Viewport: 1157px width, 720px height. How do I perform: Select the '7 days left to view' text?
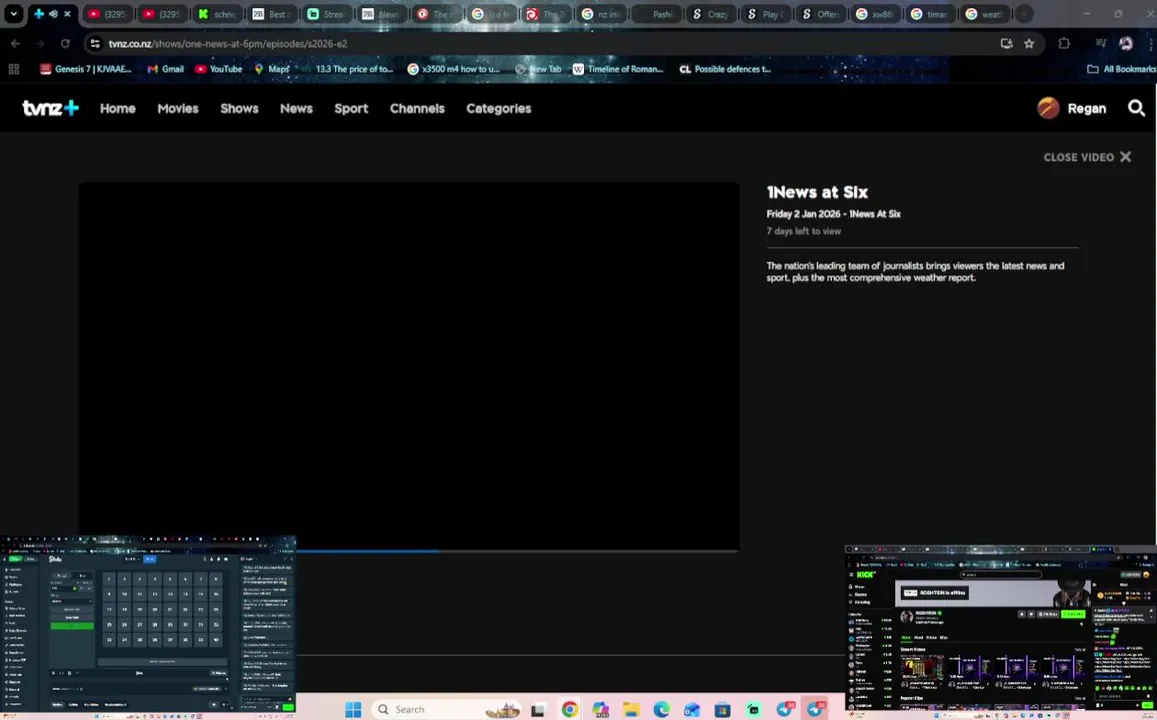click(x=804, y=231)
